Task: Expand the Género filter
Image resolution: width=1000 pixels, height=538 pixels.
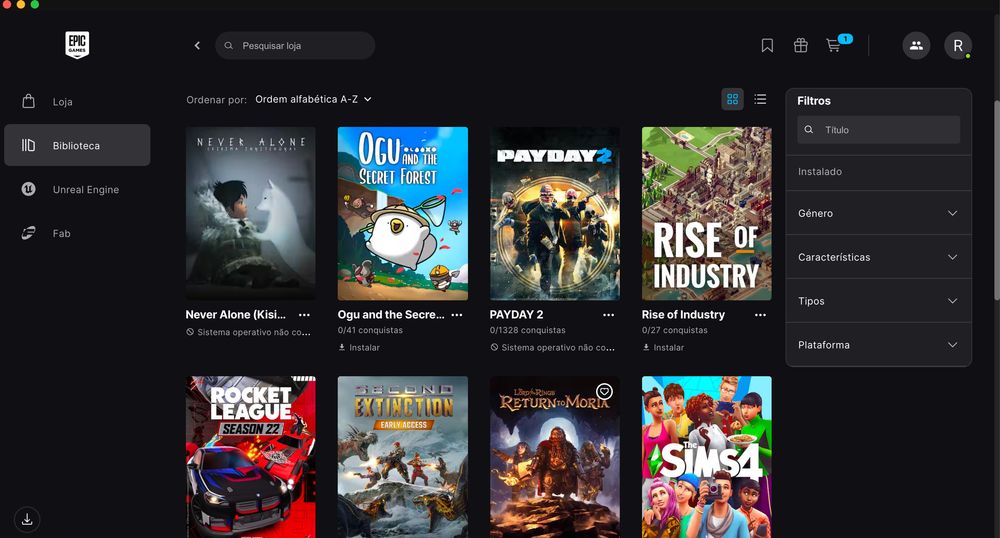Action: pyautogui.click(x=878, y=213)
